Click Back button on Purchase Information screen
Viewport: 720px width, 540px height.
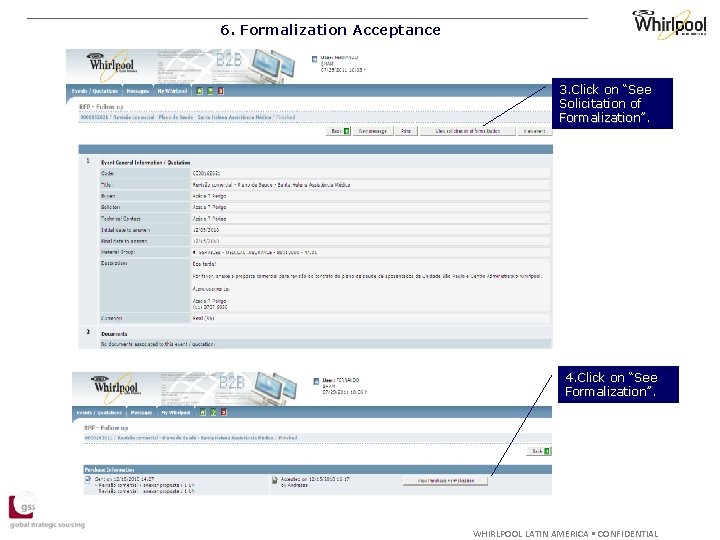539,451
